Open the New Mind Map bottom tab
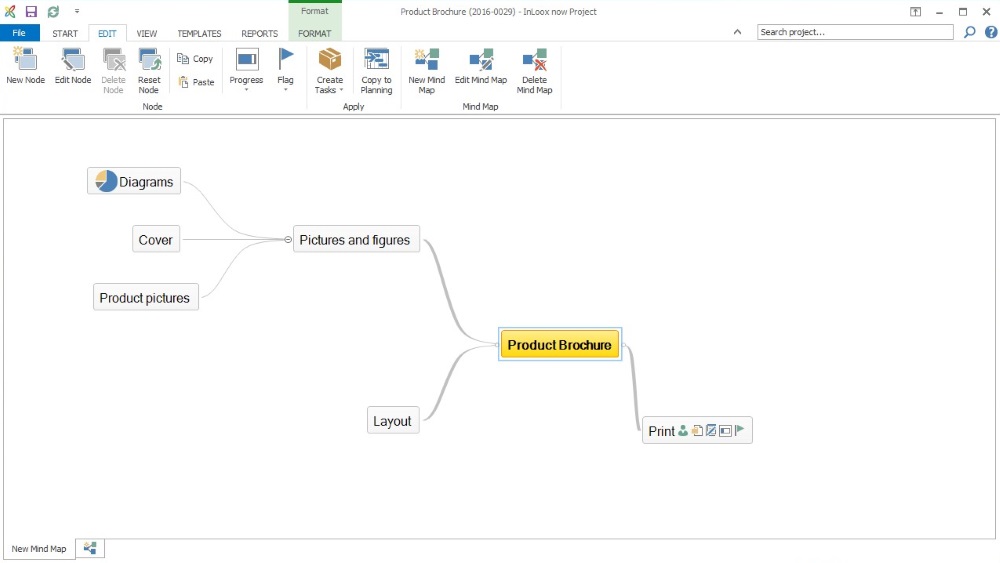 pos(39,548)
